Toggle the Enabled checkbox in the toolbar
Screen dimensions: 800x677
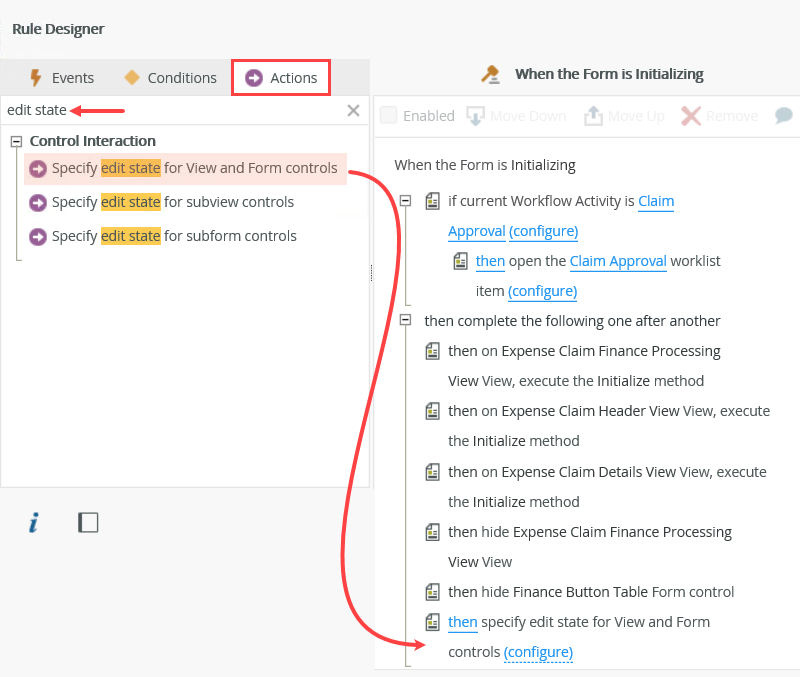click(x=389, y=116)
